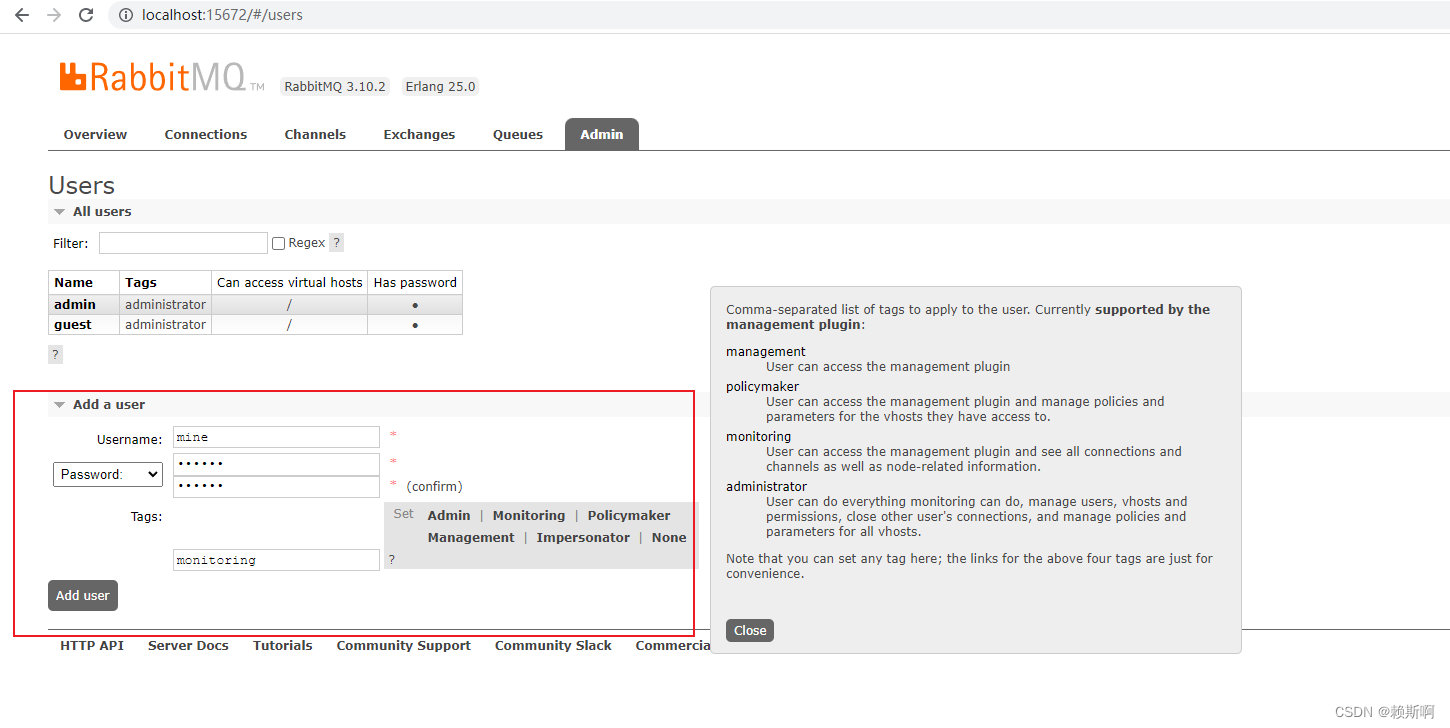
Task: Click the browser forward arrow
Action: pyautogui.click(x=54, y=15)
